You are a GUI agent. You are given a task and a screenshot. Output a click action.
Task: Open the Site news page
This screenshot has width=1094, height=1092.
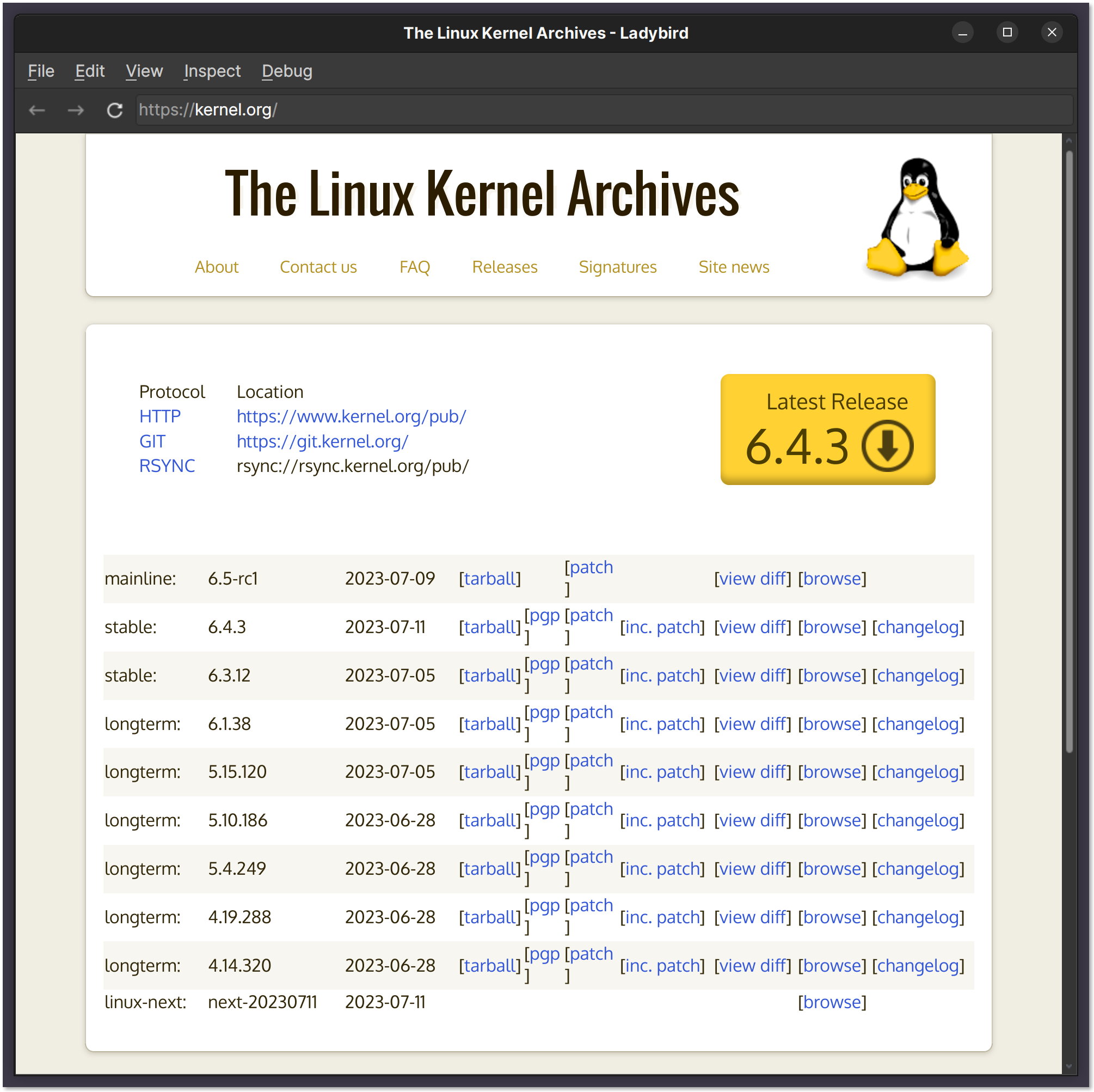coord(733,267)
